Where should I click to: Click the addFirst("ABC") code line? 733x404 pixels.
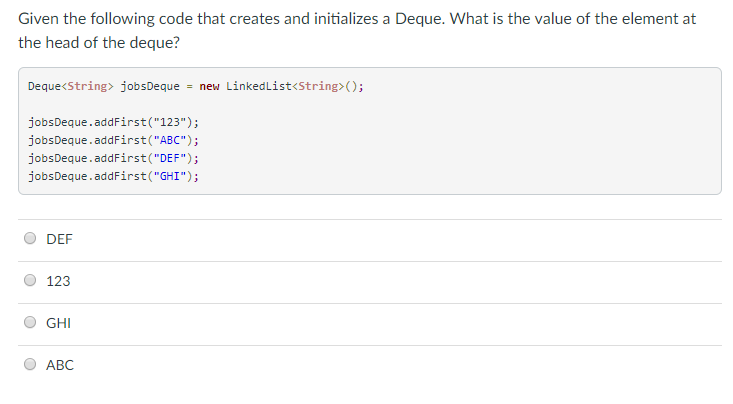113,140
